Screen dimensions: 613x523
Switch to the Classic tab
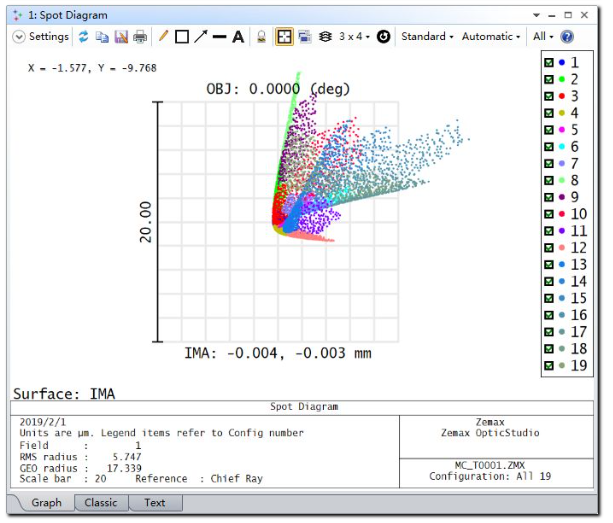(100, 503)
